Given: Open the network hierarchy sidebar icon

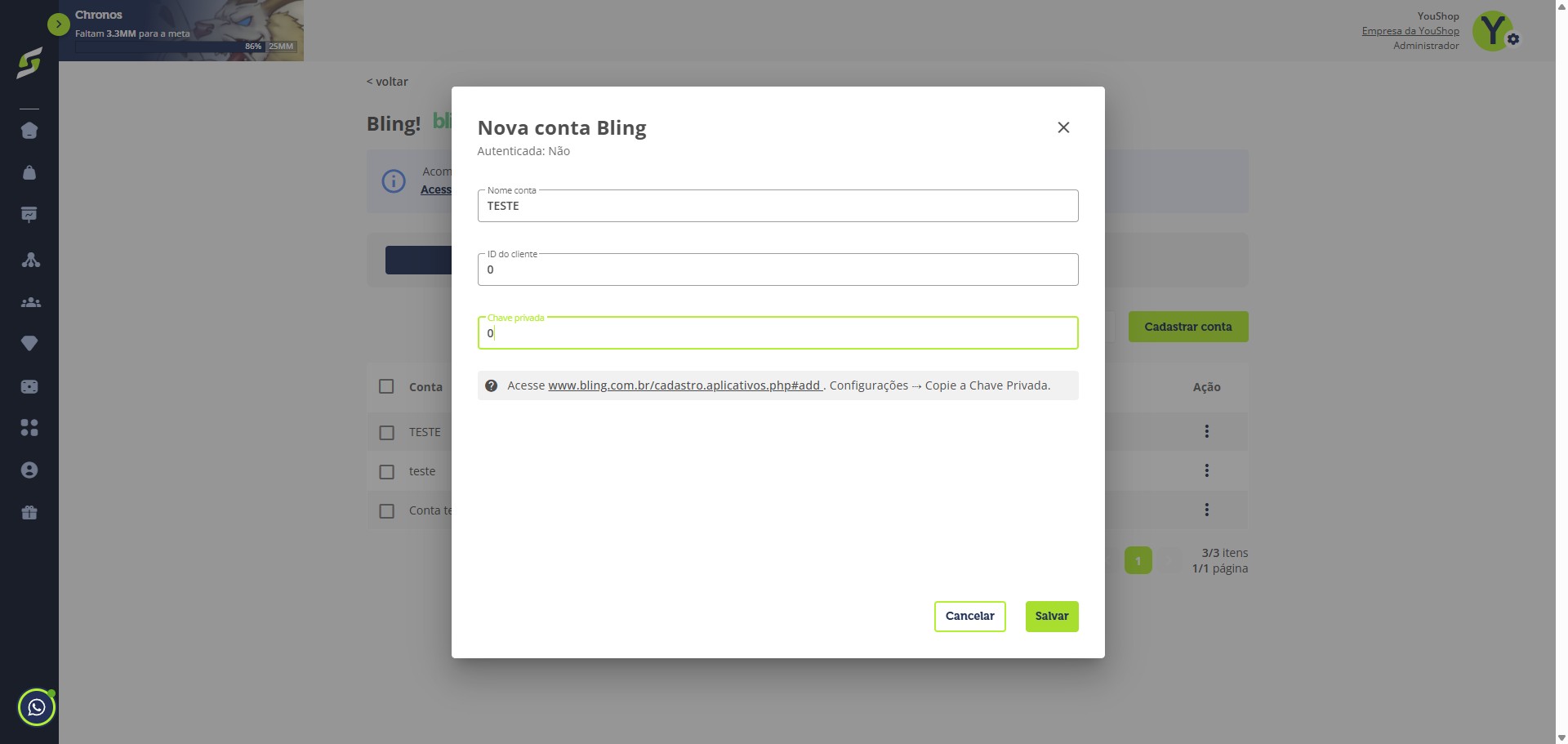Looking at the screenshot, I should (30, 260).
